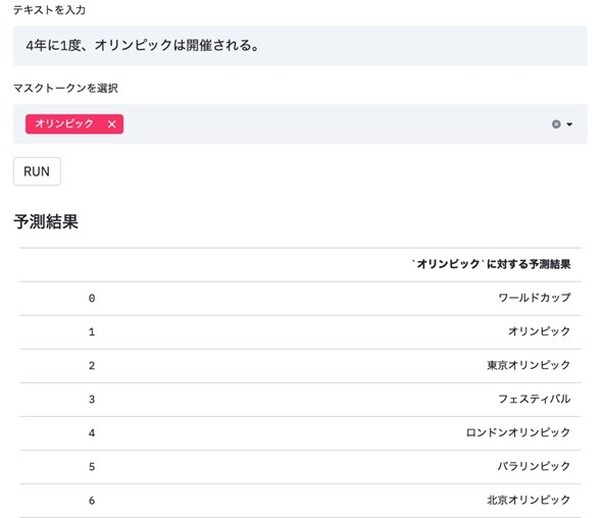600x518 pixels.
Task: Expand the mask token dropdown arrow
Action: (x=570, y=125)
